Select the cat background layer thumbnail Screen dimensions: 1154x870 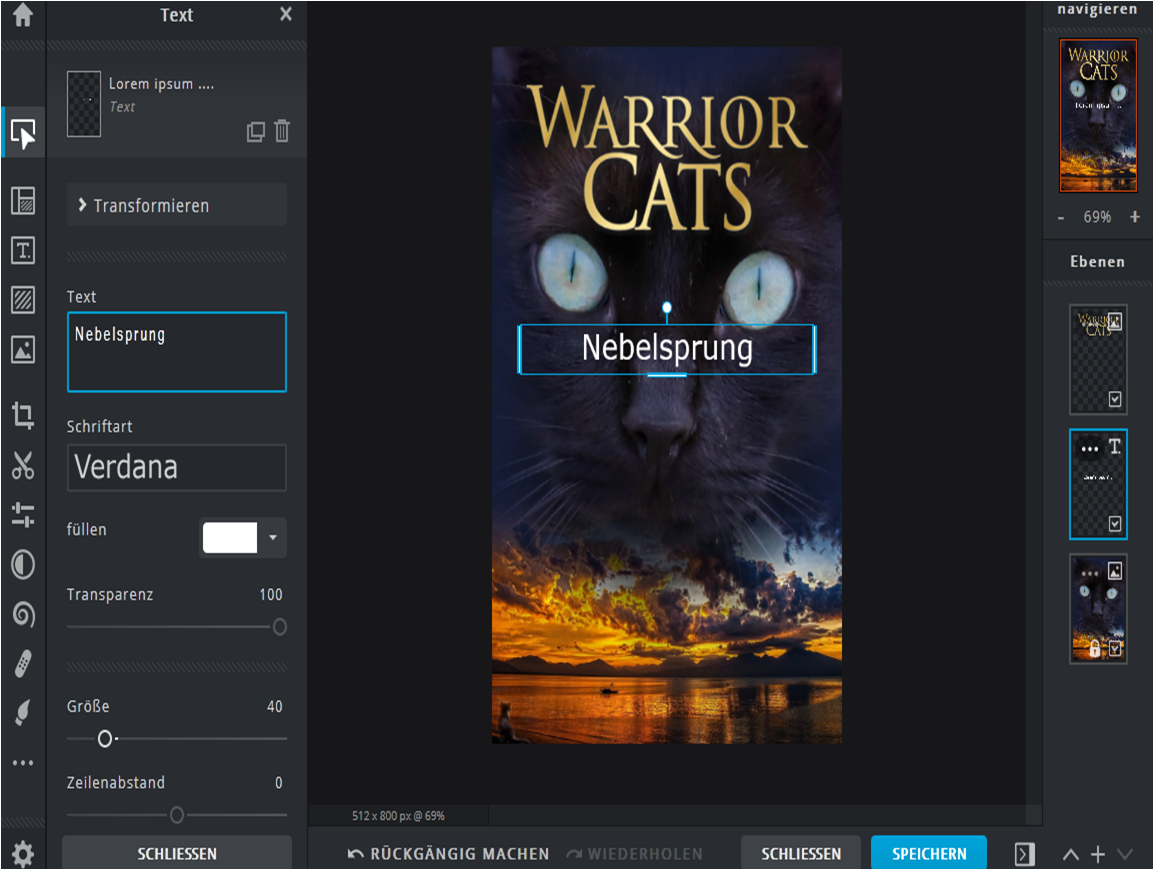(x=1097, y=609)
